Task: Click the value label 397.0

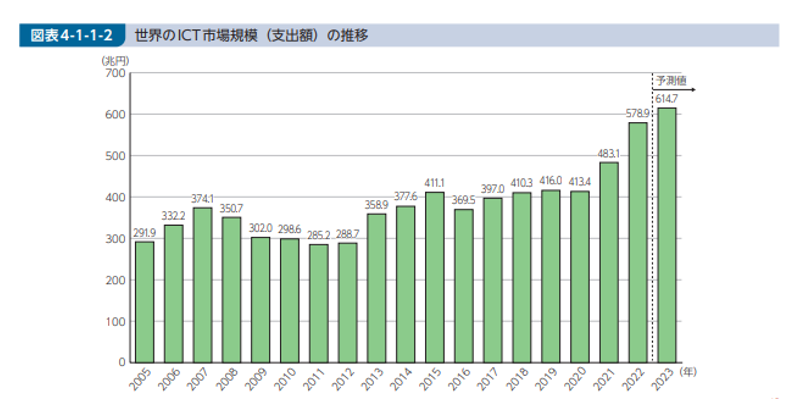Action: (x=492, y=189)
